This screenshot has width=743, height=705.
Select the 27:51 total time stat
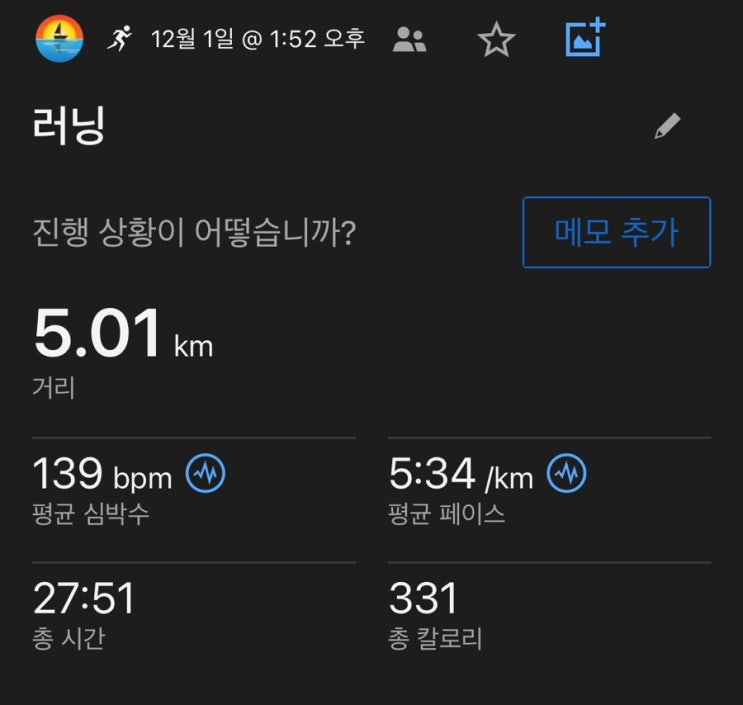click(84, 598)
